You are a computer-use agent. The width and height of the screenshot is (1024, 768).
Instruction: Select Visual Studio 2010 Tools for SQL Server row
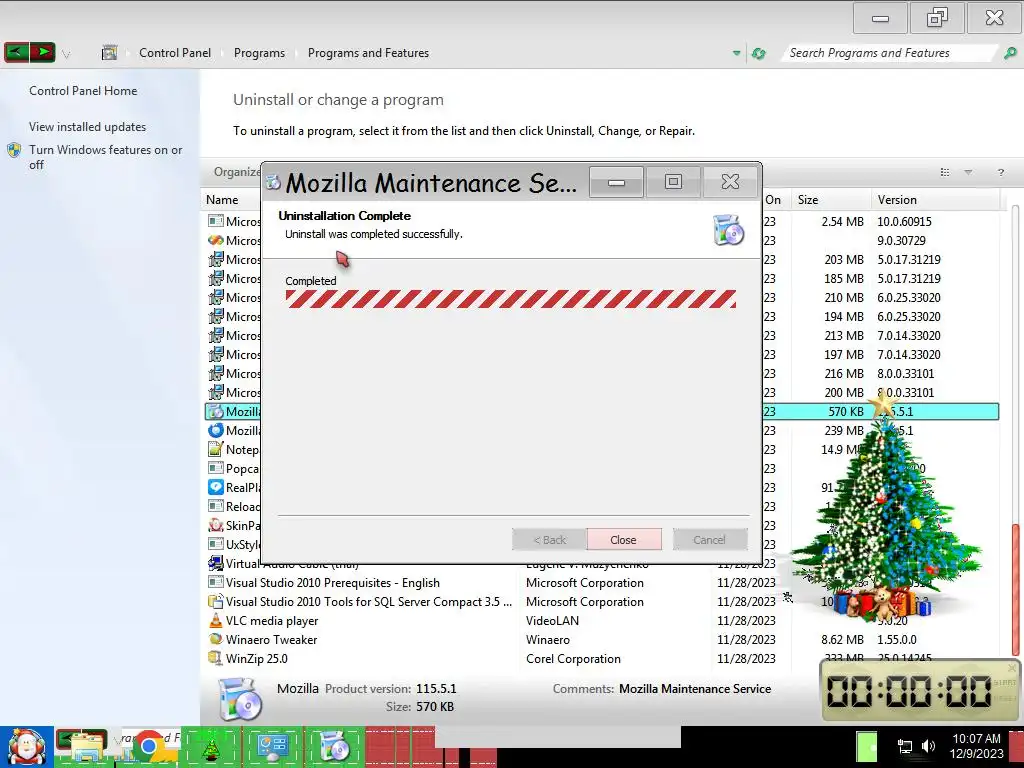(601, 601)
